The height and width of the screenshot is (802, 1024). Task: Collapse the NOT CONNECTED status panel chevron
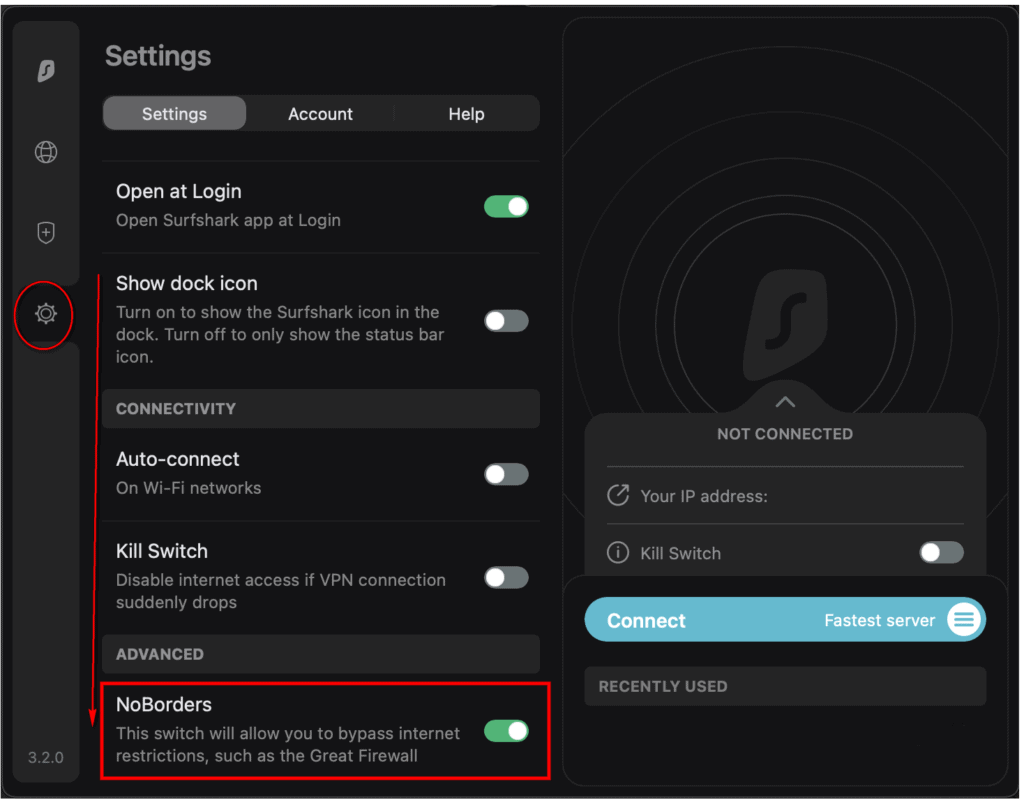[x=785, y=401]
